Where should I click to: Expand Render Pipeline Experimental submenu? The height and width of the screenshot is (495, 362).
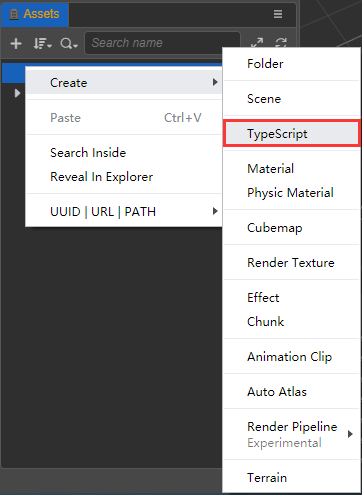tap(292, 434)
